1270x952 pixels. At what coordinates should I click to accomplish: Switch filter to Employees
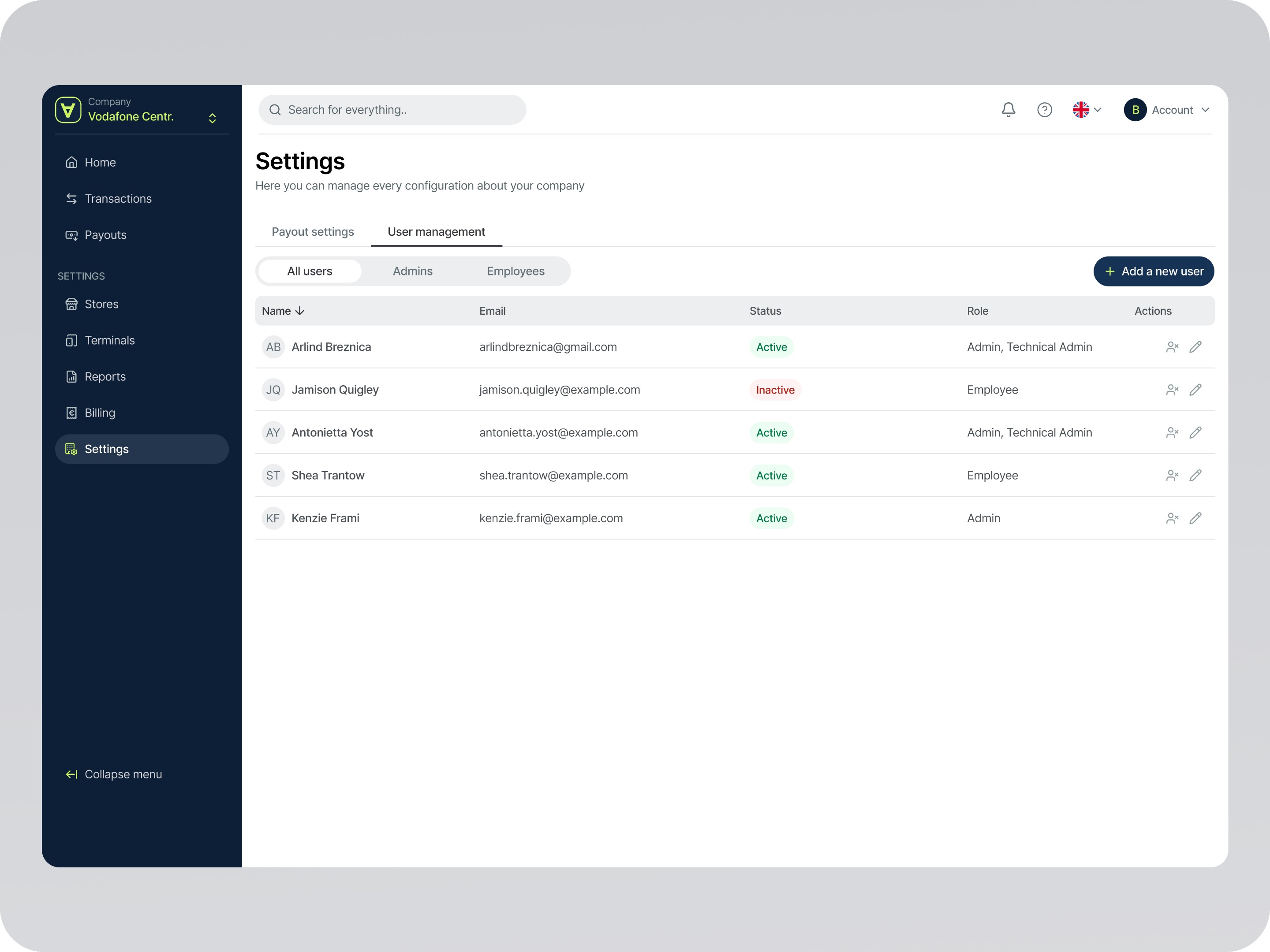(515, 271)
